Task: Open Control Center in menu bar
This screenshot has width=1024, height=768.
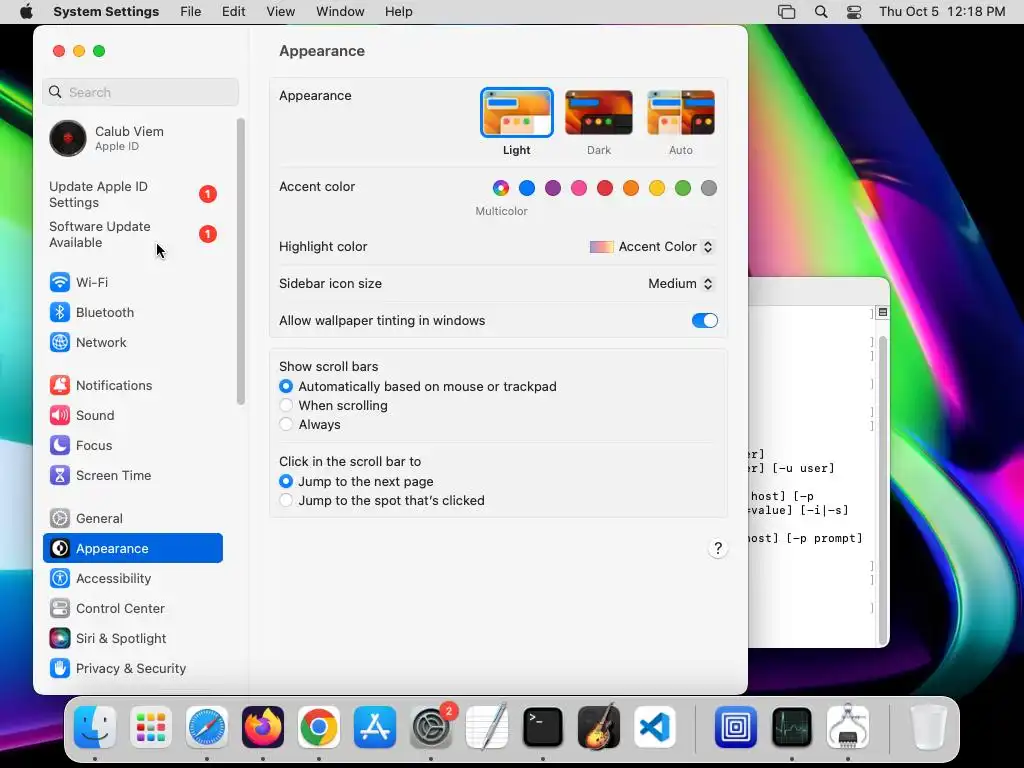Action: pos(854,12)
